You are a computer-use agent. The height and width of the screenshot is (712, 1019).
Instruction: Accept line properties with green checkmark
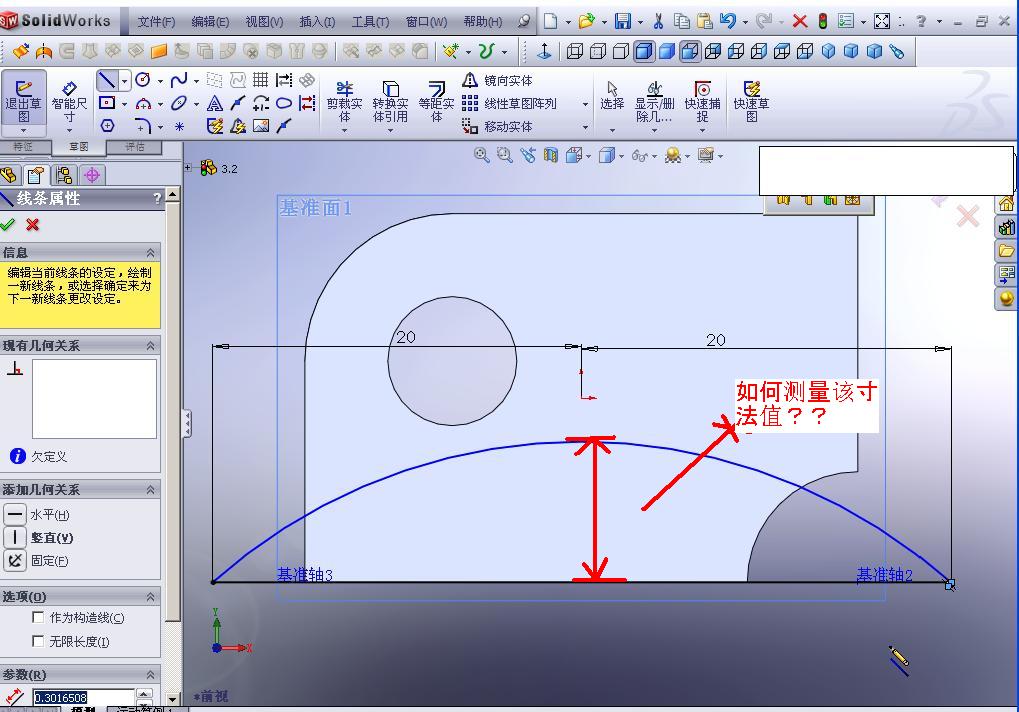pos(7,224)
